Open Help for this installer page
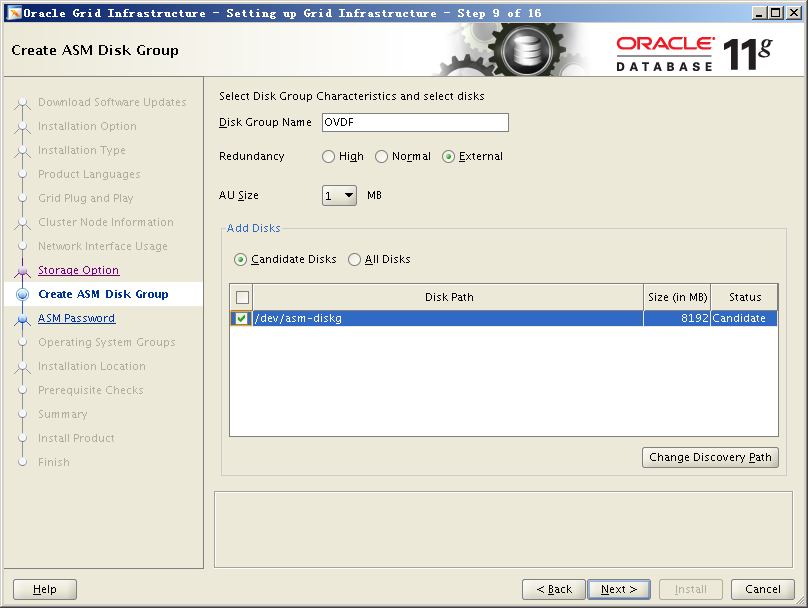 [45, 589]
